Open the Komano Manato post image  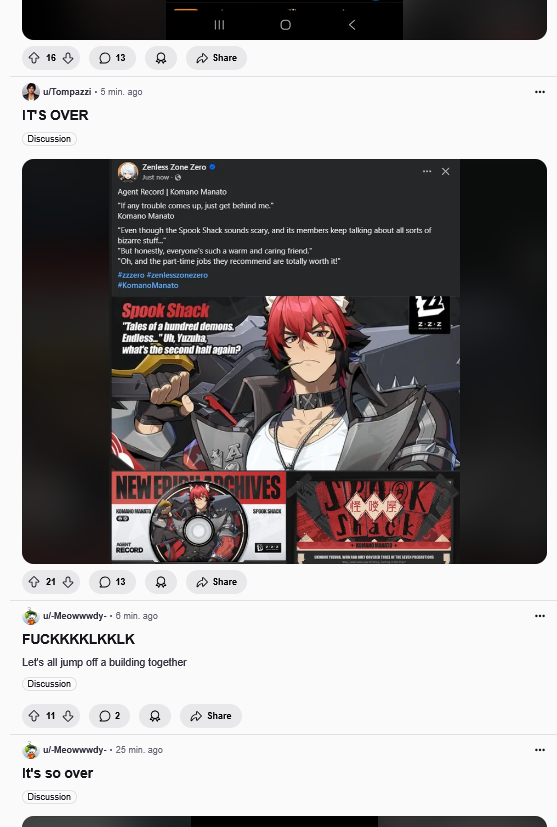click(284, 361)
